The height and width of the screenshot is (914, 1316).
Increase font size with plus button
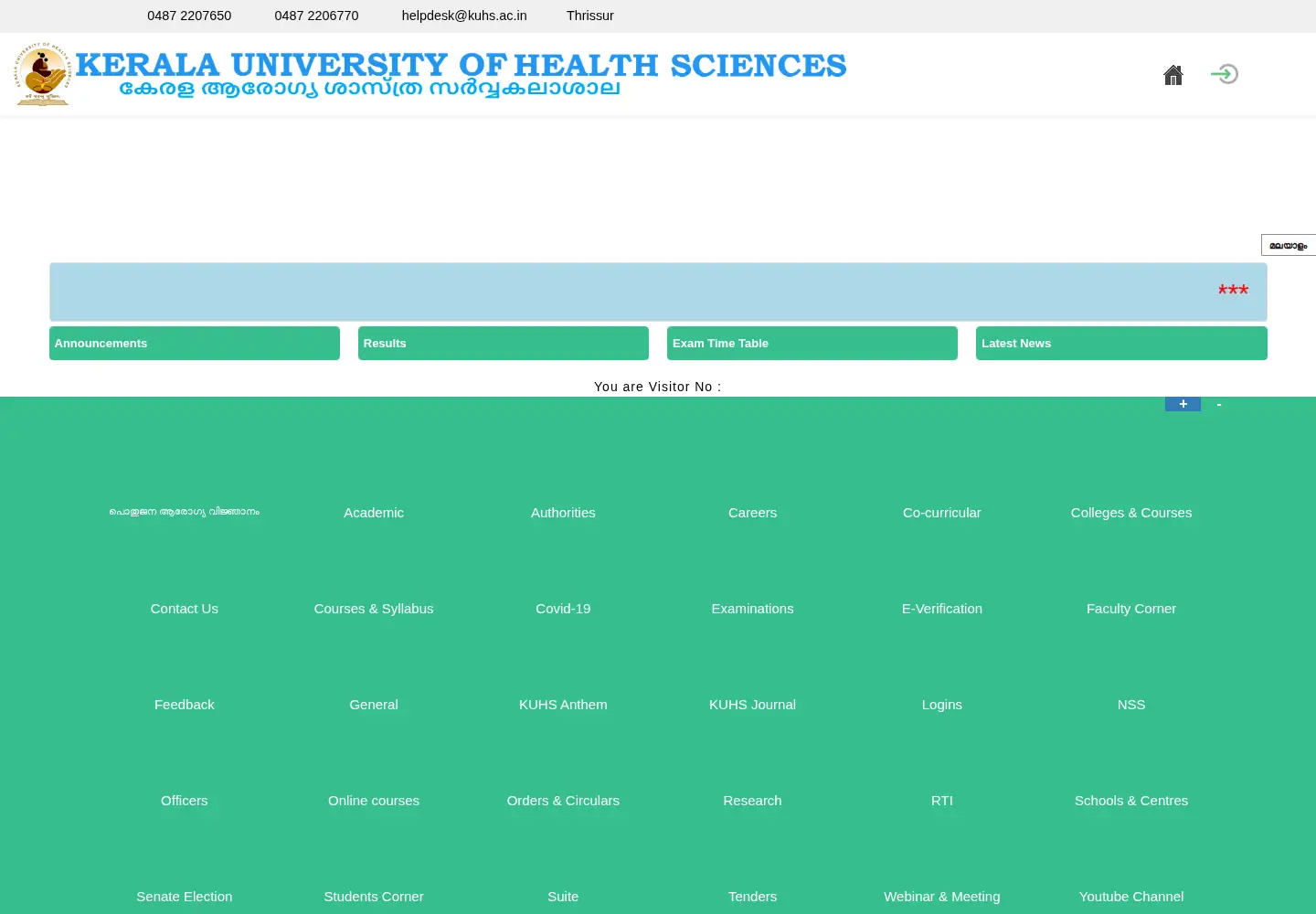(1183, 404)
